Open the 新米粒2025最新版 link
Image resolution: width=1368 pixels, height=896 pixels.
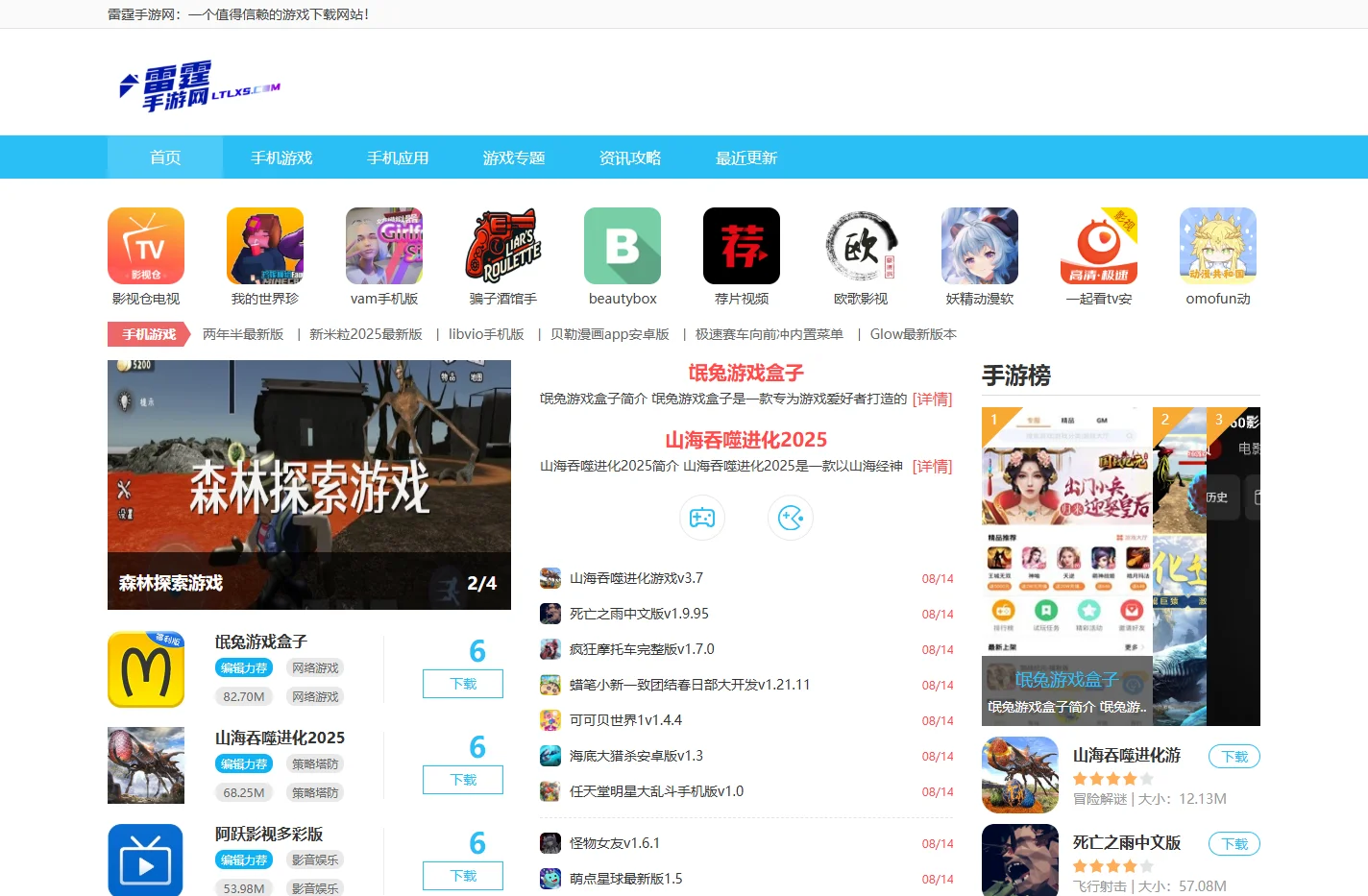pyautogui.click(x=366, y=334)
